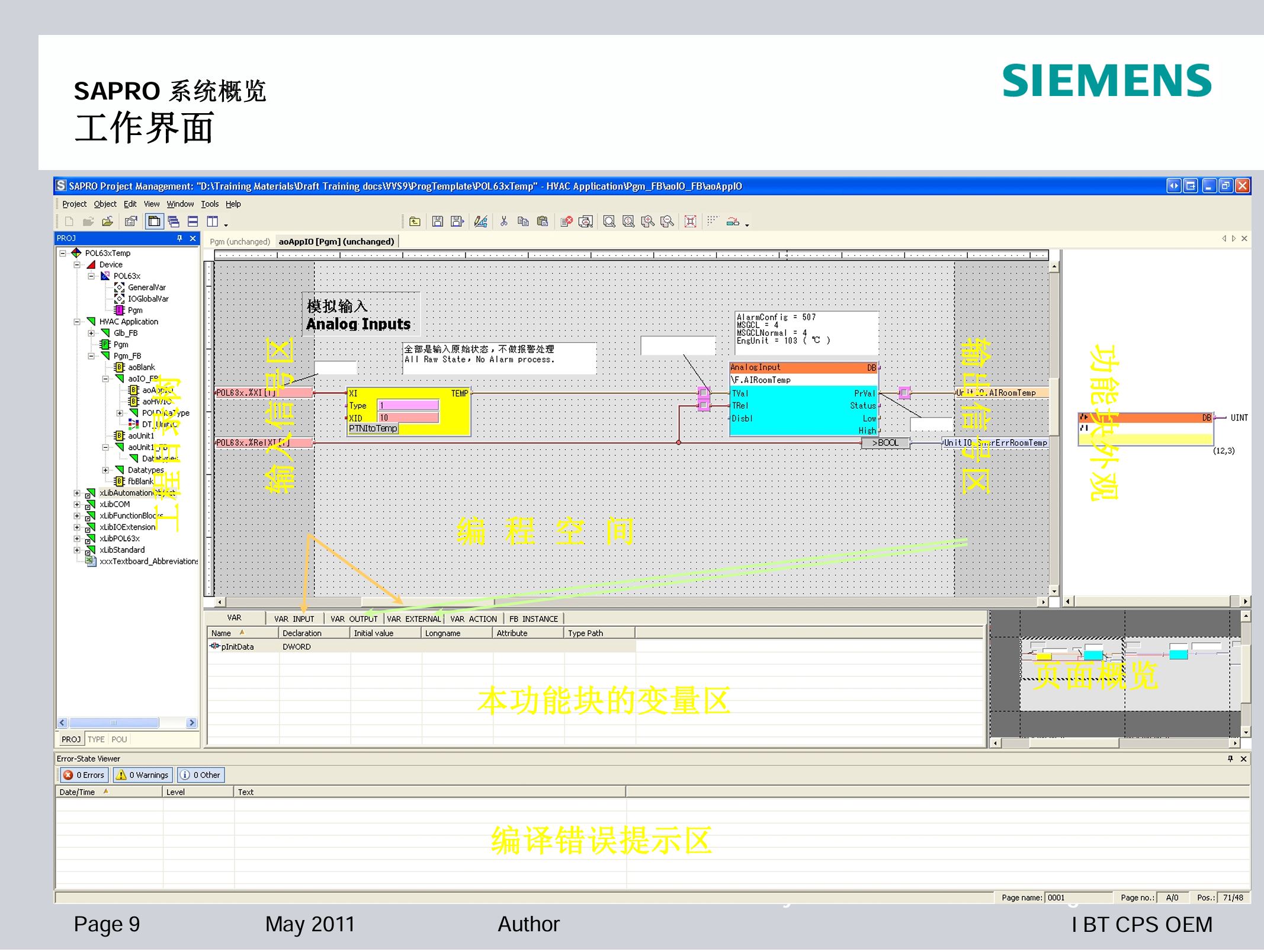This screenshot has height=952, width=1264.
Task: Expand the Glb_FB folder node
Action: [x=91, y=333]
